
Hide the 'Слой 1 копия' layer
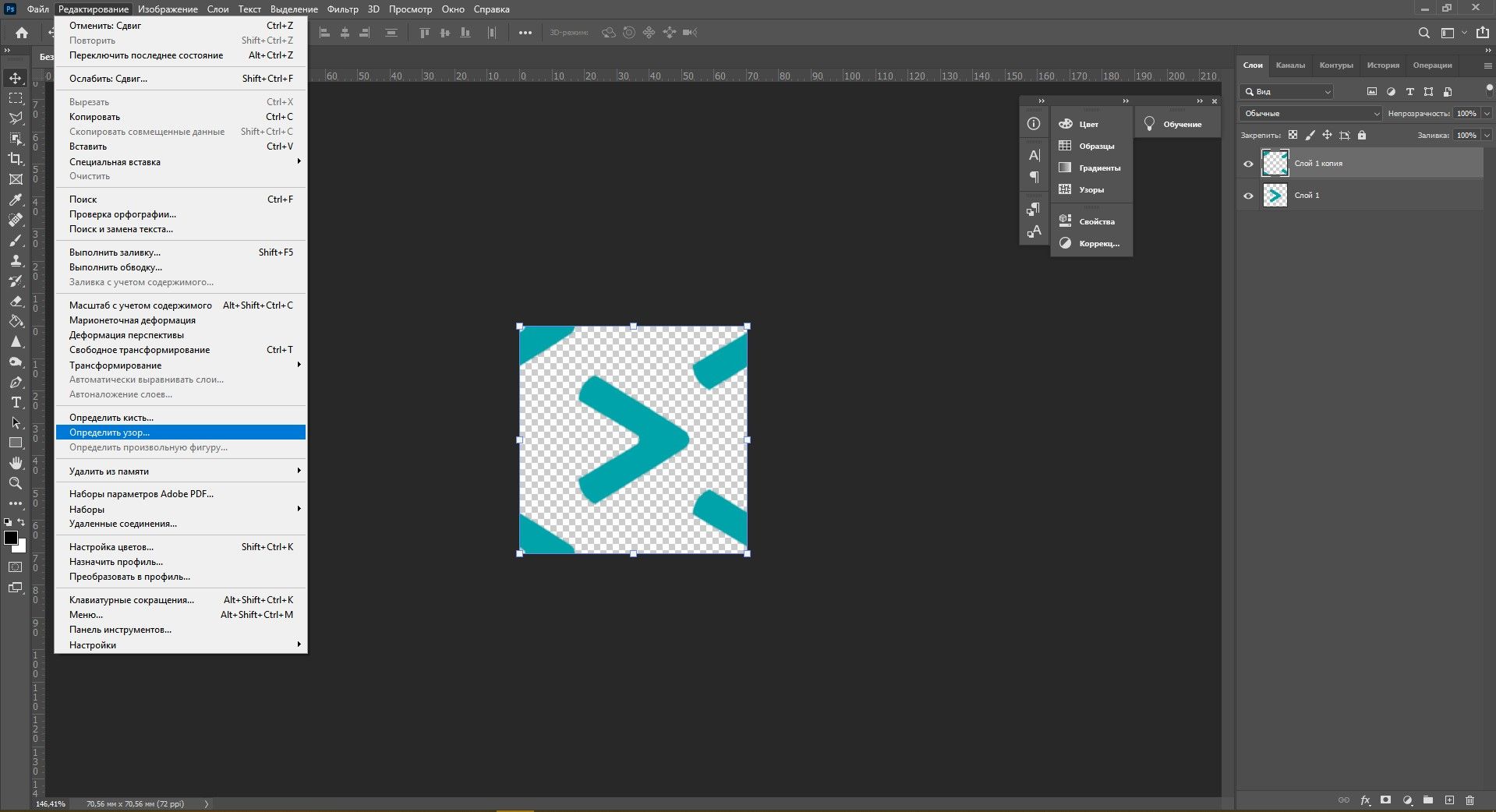(1248, 164)
